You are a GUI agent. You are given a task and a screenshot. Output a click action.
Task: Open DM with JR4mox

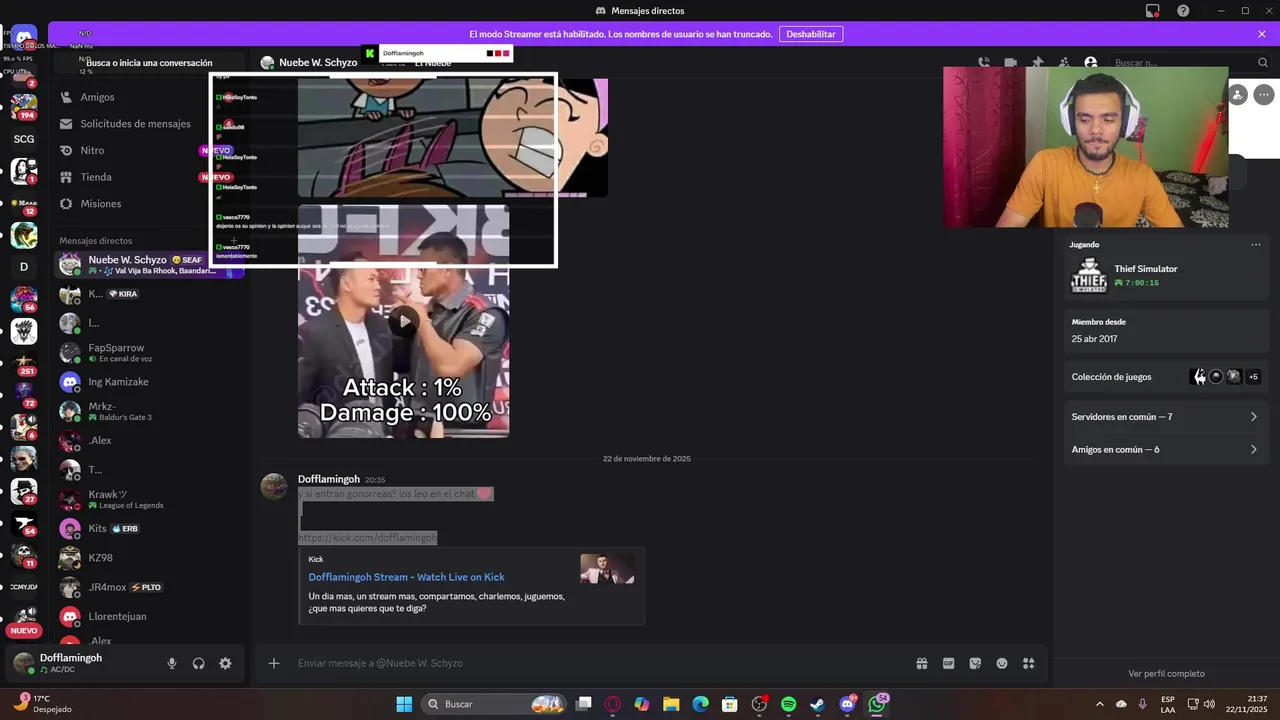[x=148, y=587]
